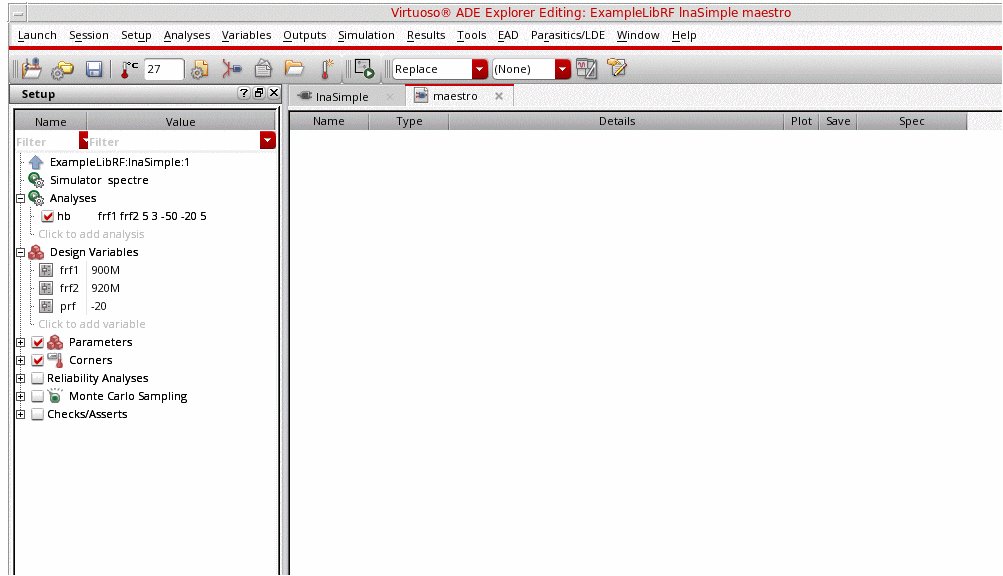This screenshot has width=1003, height=576.
Task: Click the red analyses selection icon
Action: 232,68
